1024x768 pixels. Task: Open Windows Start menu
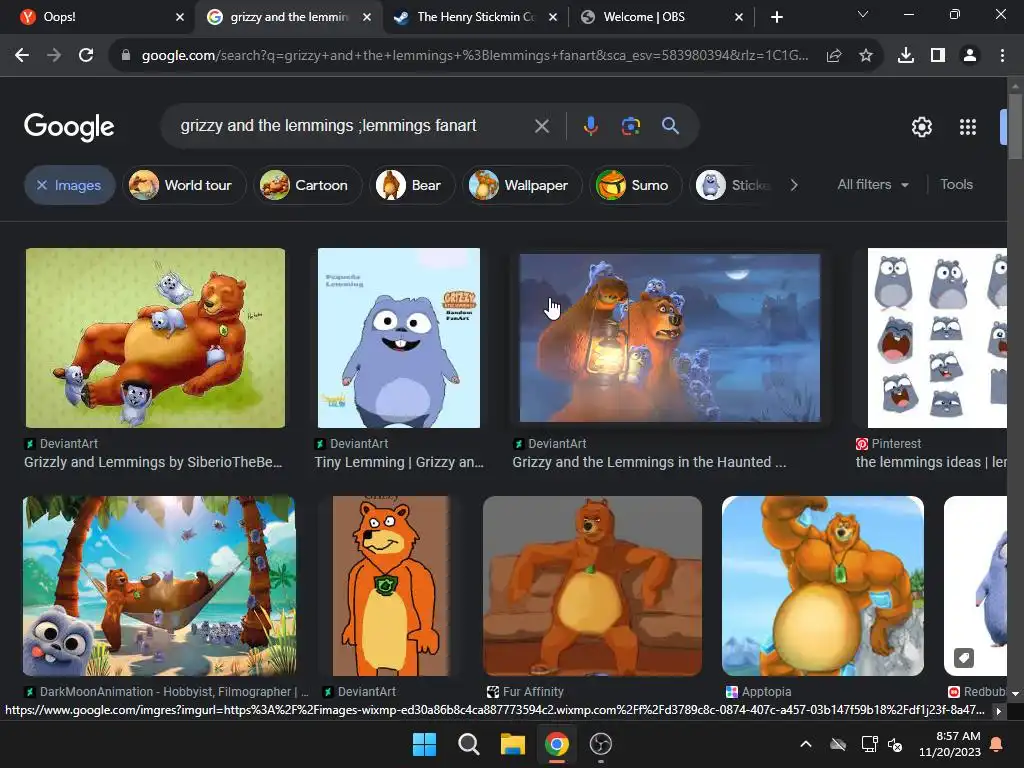pos(424,744)
